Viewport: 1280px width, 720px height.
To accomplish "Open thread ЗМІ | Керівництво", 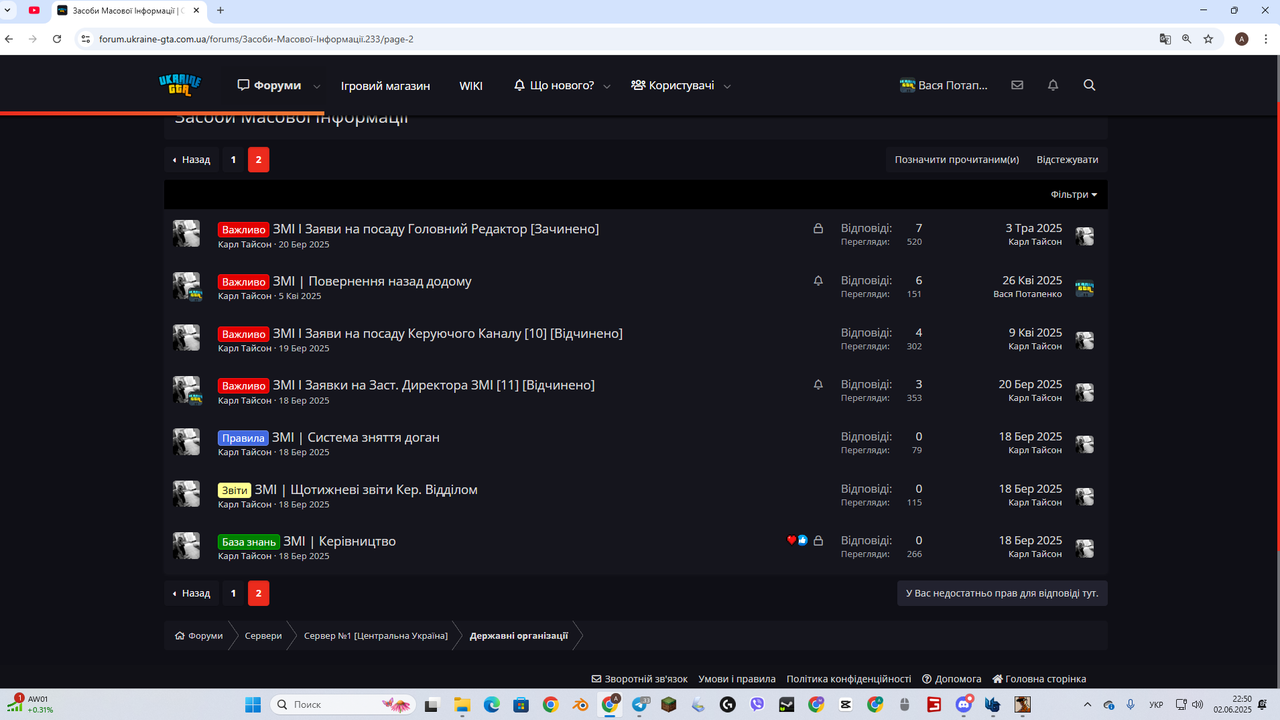I will (339, 541).
